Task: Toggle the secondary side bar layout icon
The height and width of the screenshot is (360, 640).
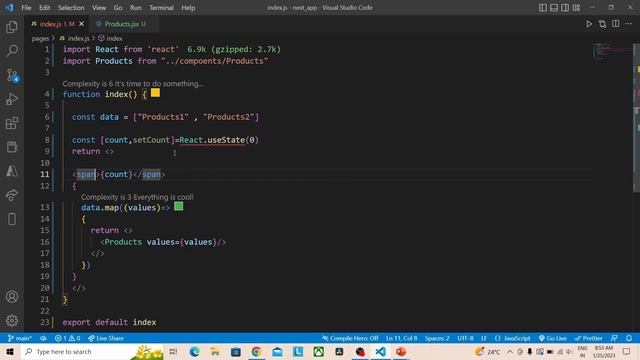Action: point(565,8)
